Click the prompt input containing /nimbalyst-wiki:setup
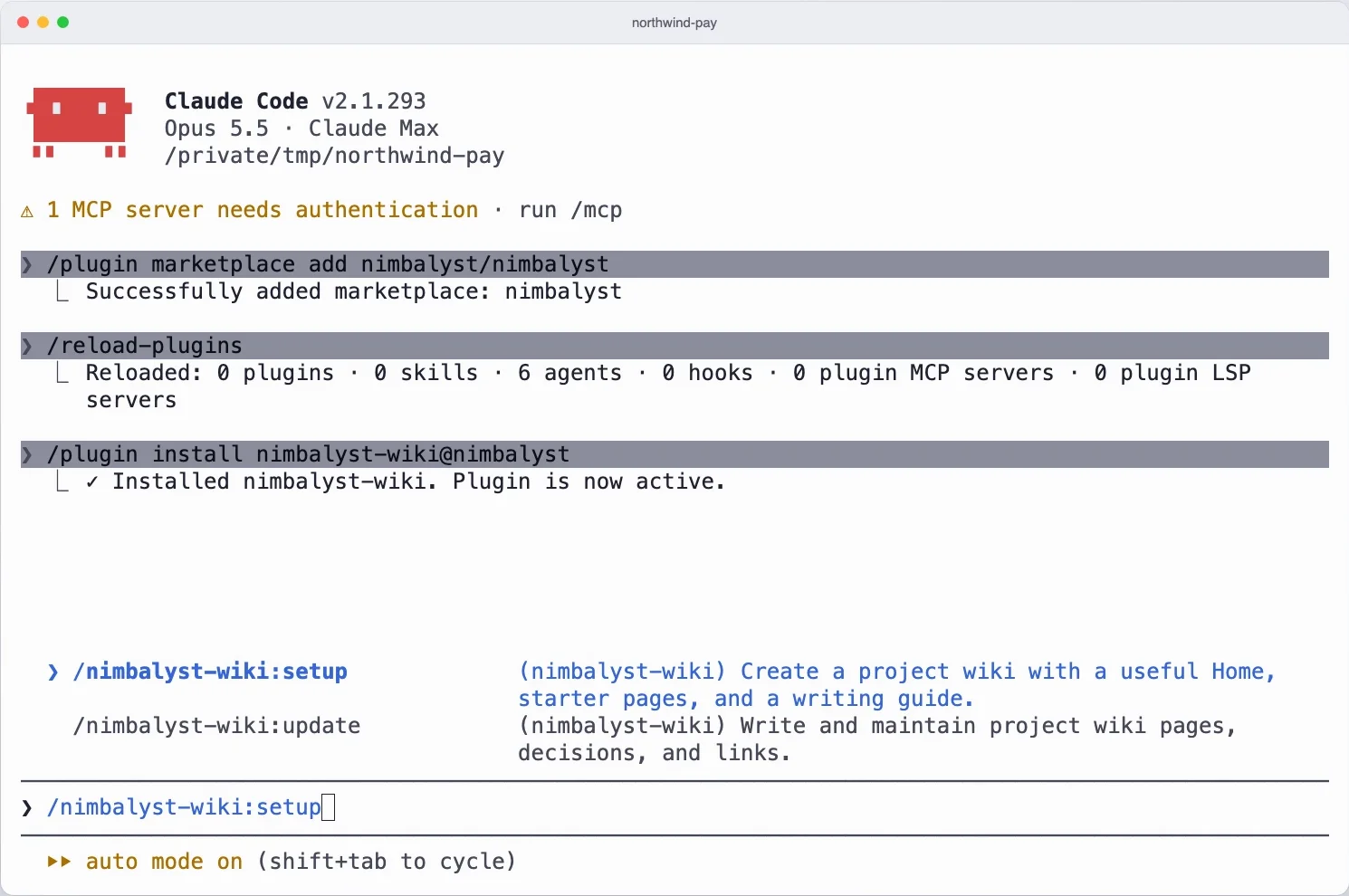Viewport: 1349px width, 896px height. (674, 807)
